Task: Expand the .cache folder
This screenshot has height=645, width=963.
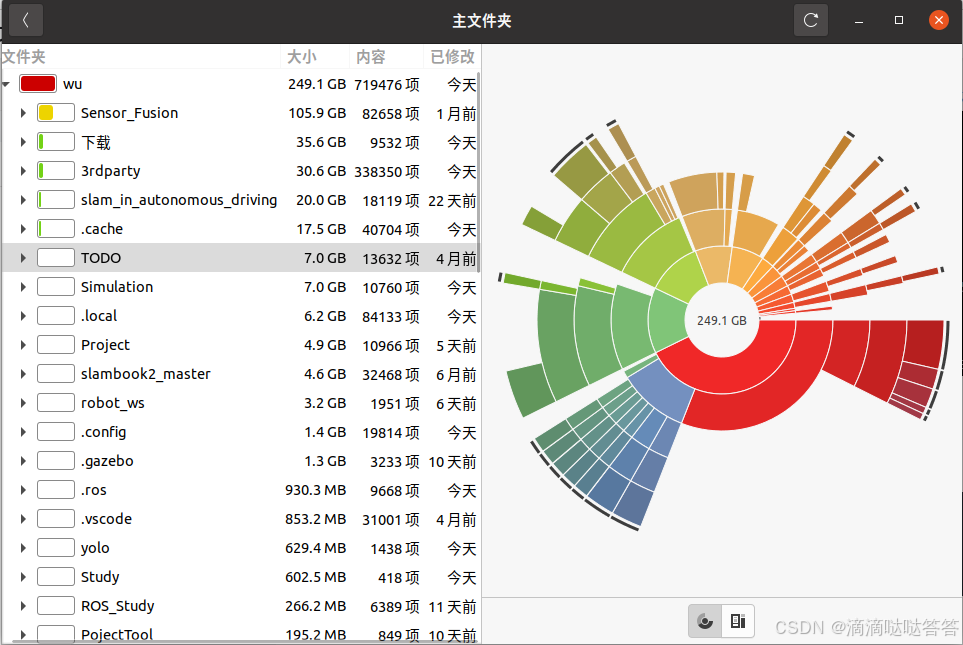Action: coord(23,229)
